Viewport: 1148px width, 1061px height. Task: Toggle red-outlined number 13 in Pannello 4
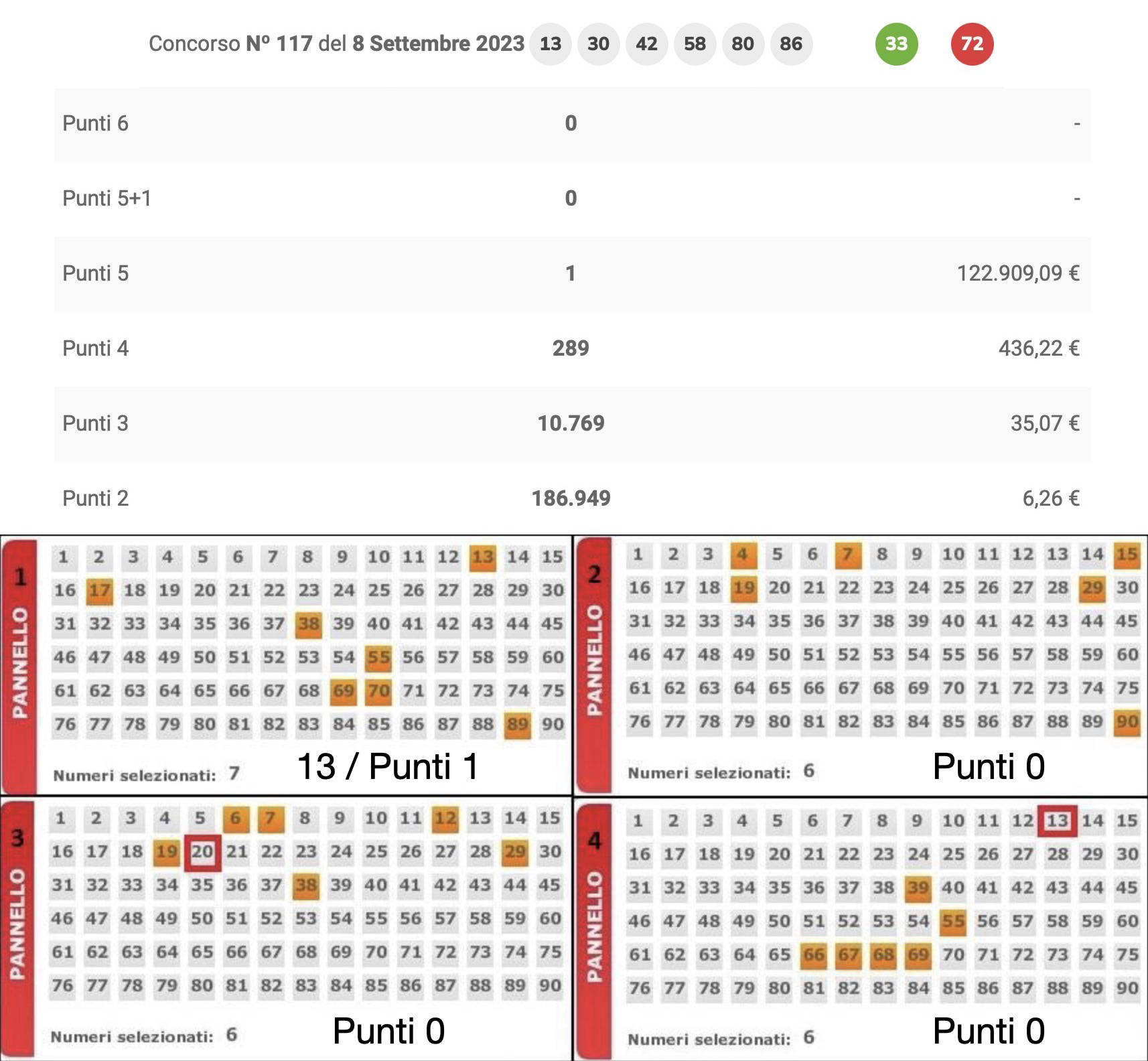point(1057,821)
